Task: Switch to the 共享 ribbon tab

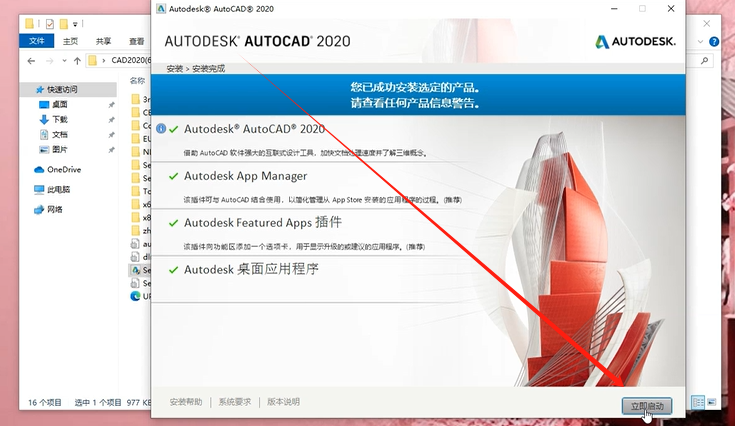Action: (103, 41)
